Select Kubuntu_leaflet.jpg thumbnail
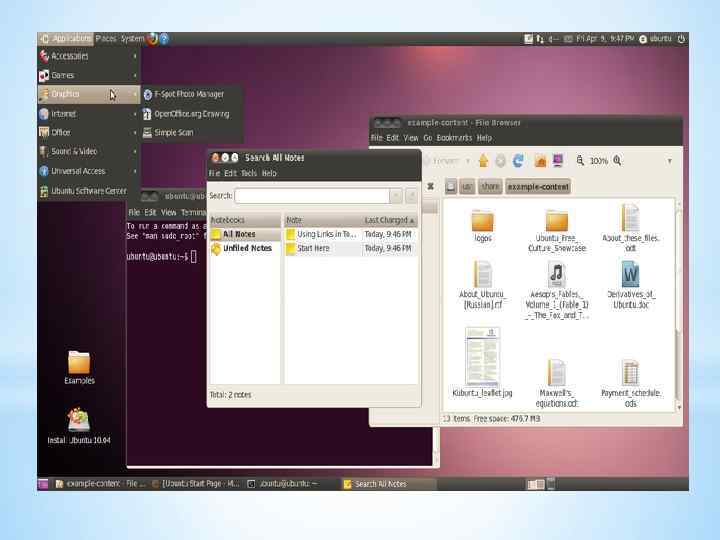720x540 pixels. [x=482, y=356]
